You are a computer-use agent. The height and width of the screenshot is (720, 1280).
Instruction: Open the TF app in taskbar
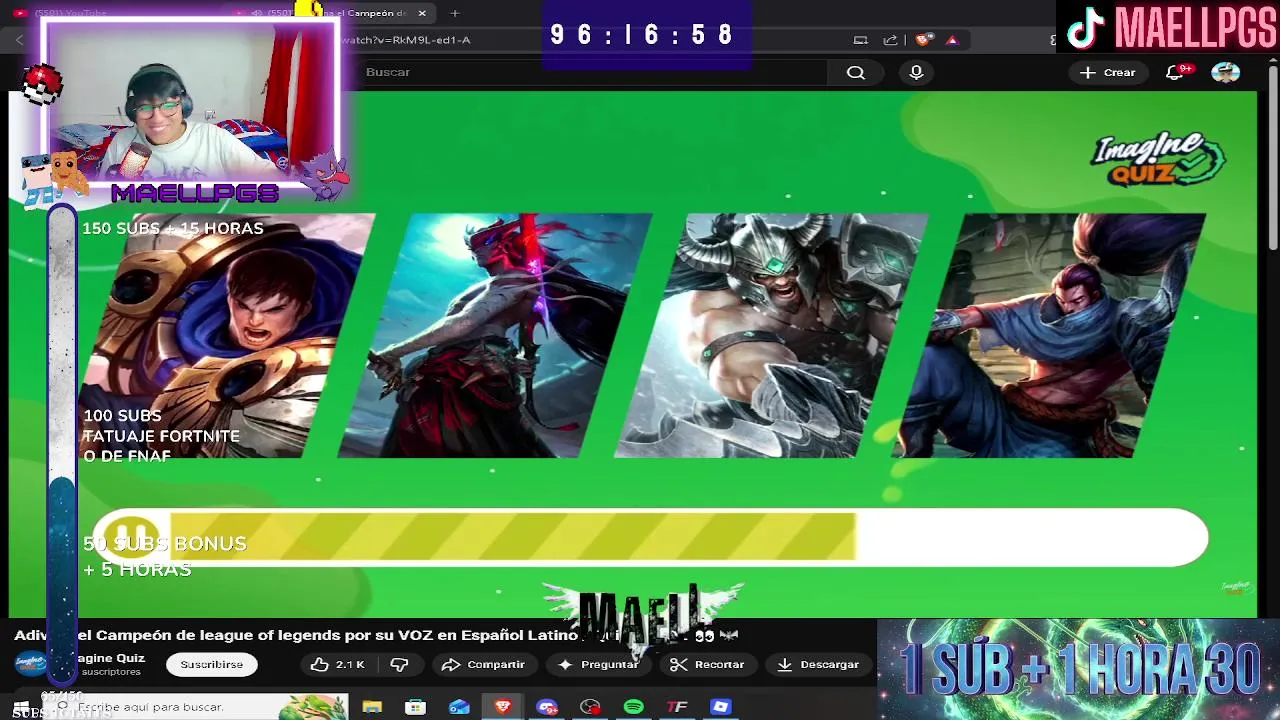(677, 707)
